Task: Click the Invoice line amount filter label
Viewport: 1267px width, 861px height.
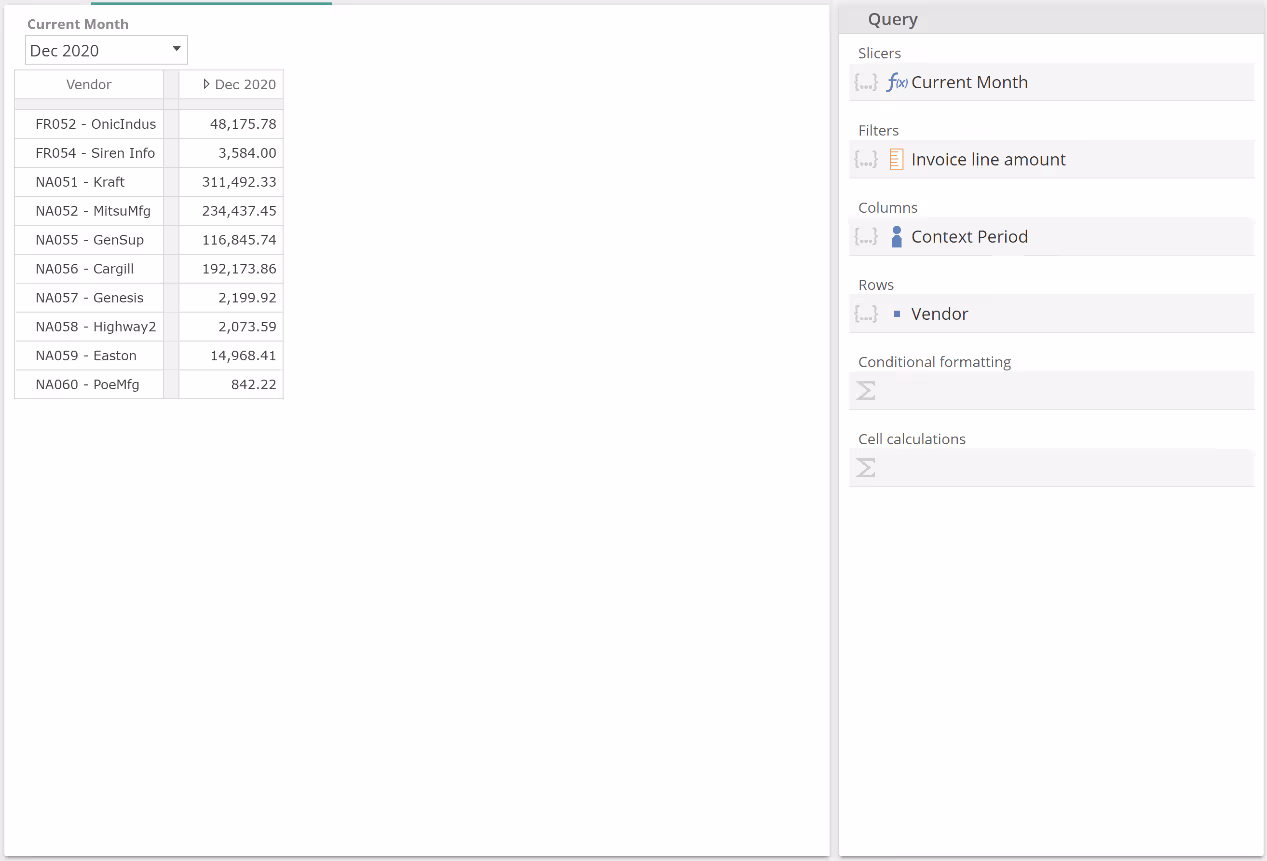Action: [x=988, y=160]
